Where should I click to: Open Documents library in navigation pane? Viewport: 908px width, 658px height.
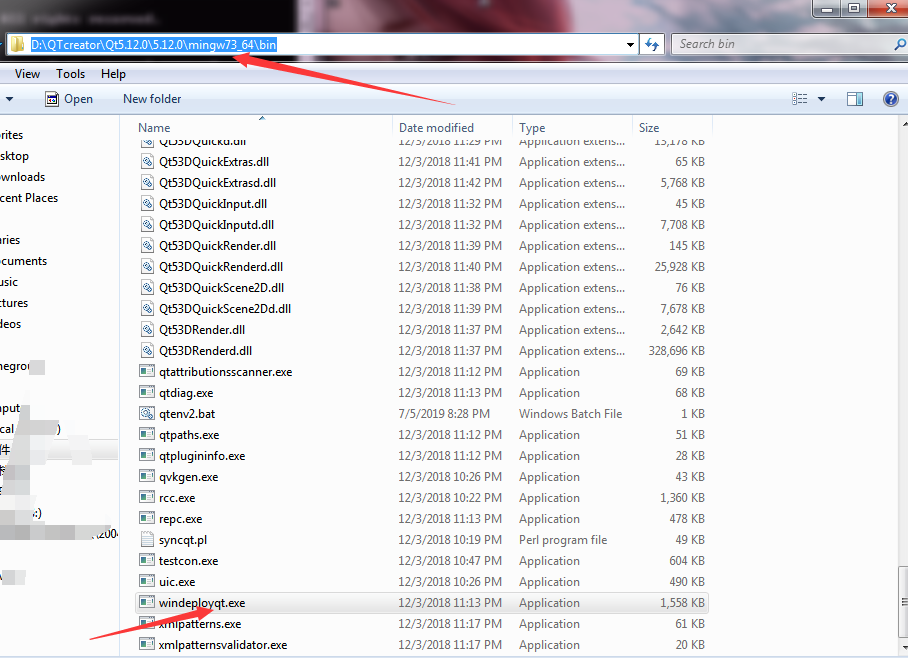coord(23,261)
